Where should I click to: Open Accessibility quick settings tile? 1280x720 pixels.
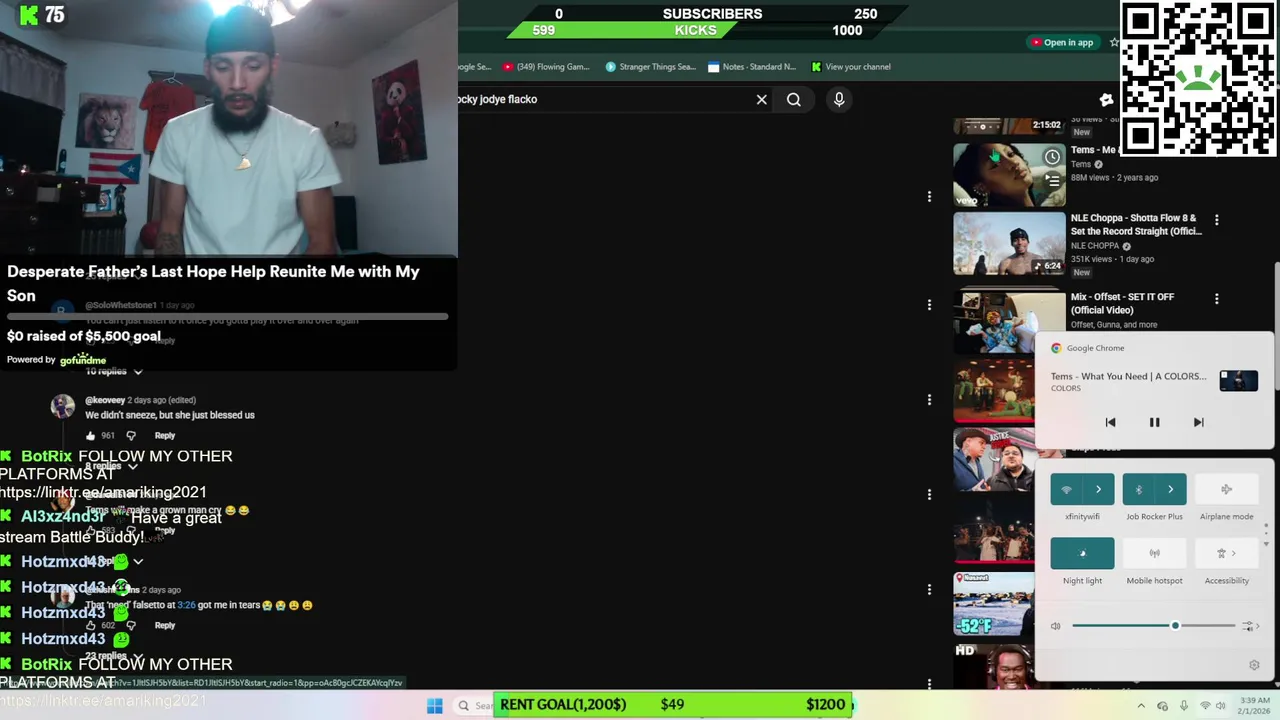click(1226, 553)
